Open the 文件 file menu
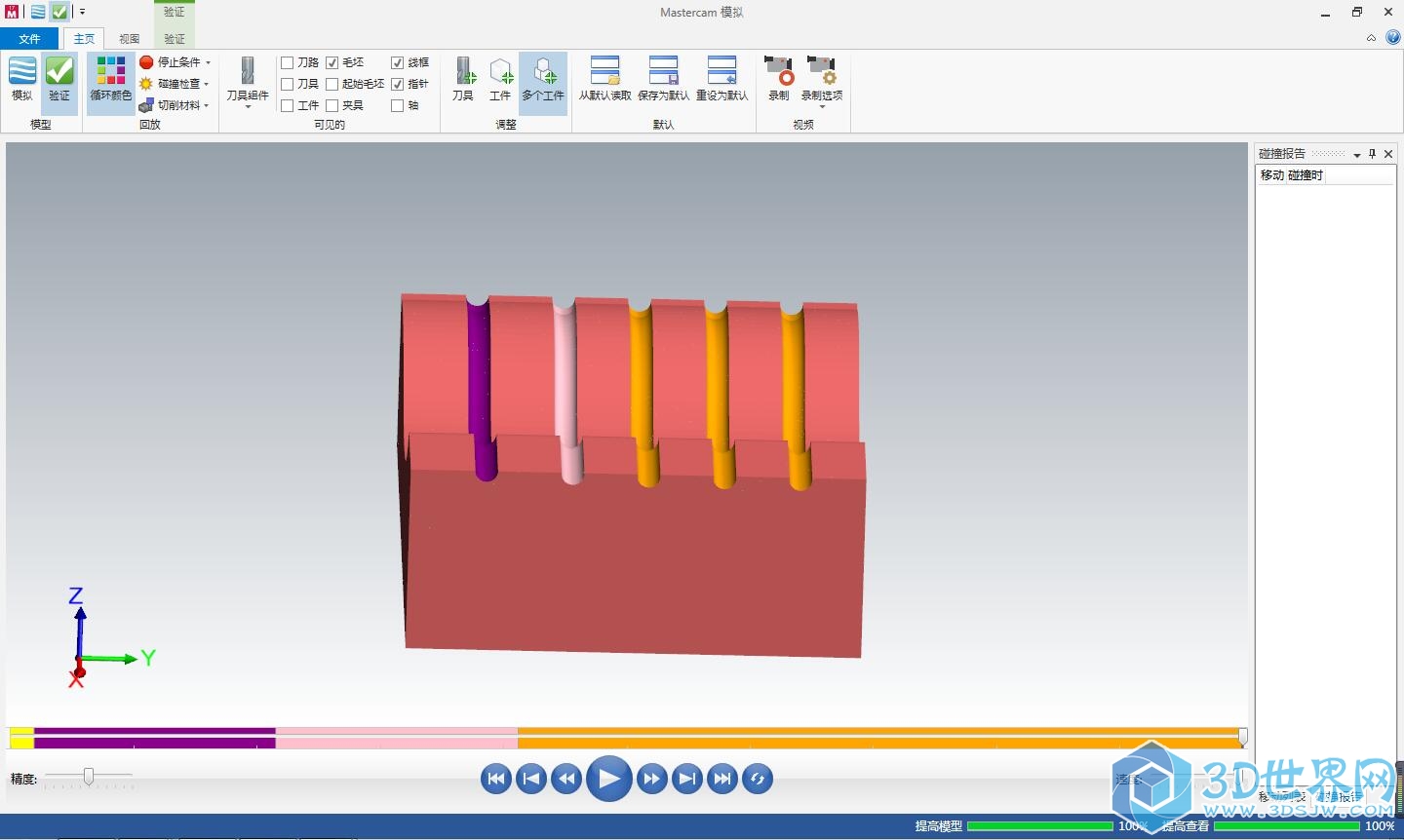Image resolution: width=1404 pixels, height=840 pixels. click(x=30, y=39)
